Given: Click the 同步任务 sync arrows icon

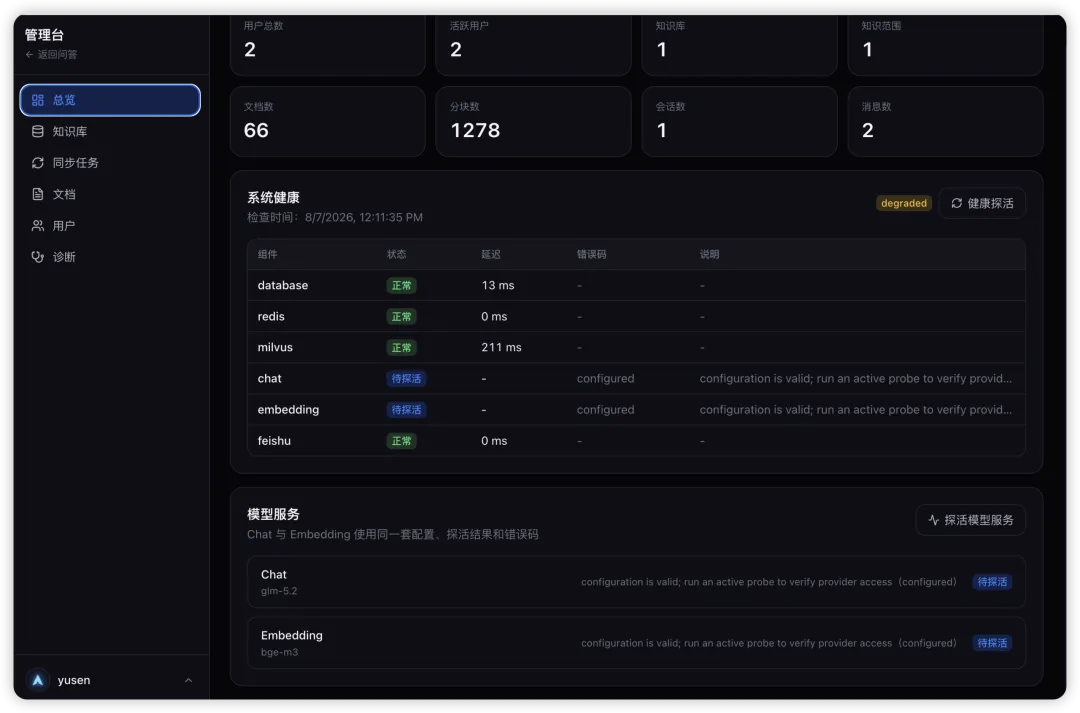Looking at the screenshot, I should point(38,163).
